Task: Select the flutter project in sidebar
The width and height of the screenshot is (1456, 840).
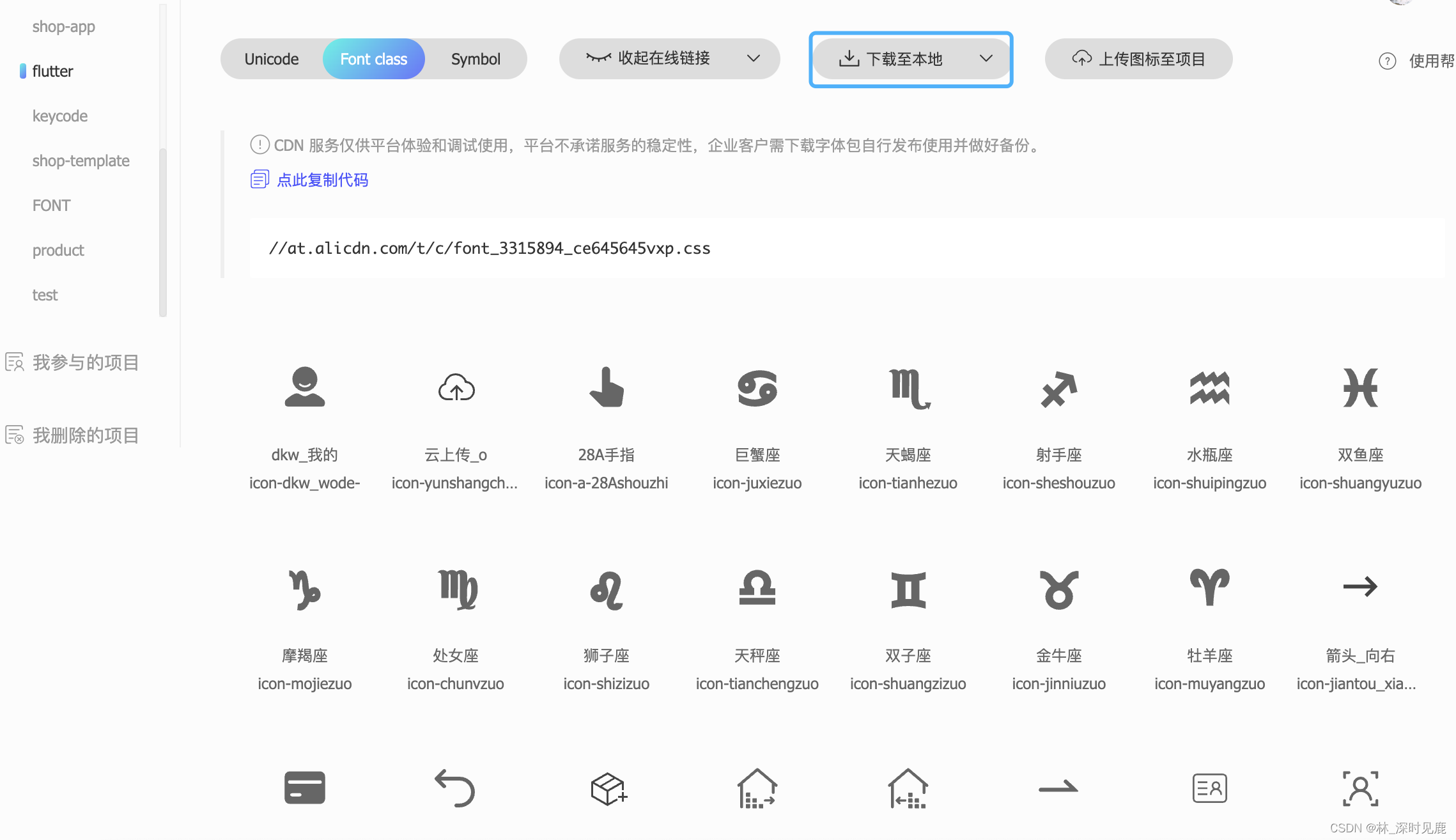Action: click(53, 71)
